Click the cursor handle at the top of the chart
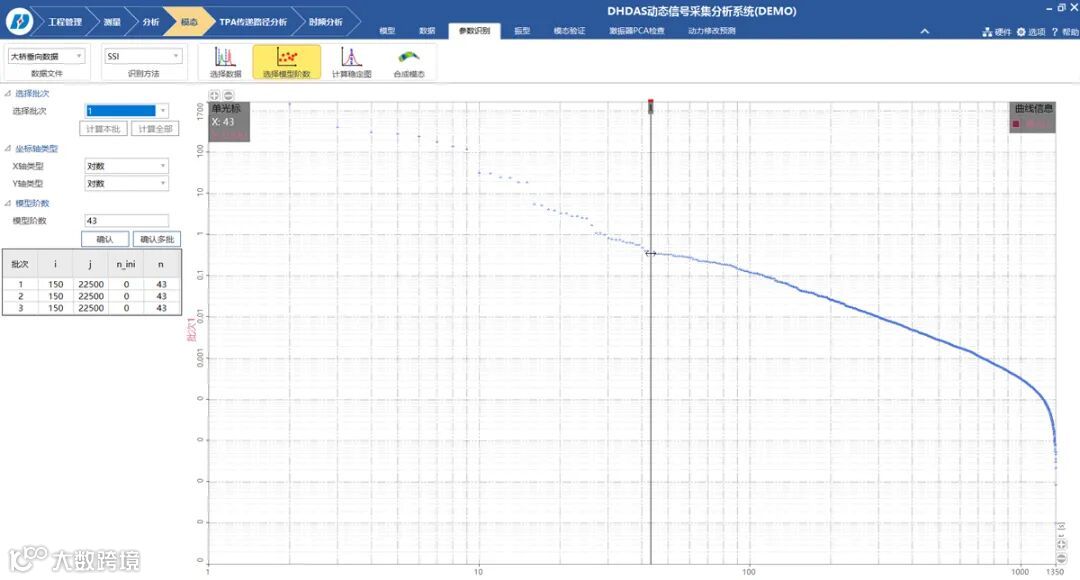The height and width of the screenshot is (580, 1080). click(650, 105)
